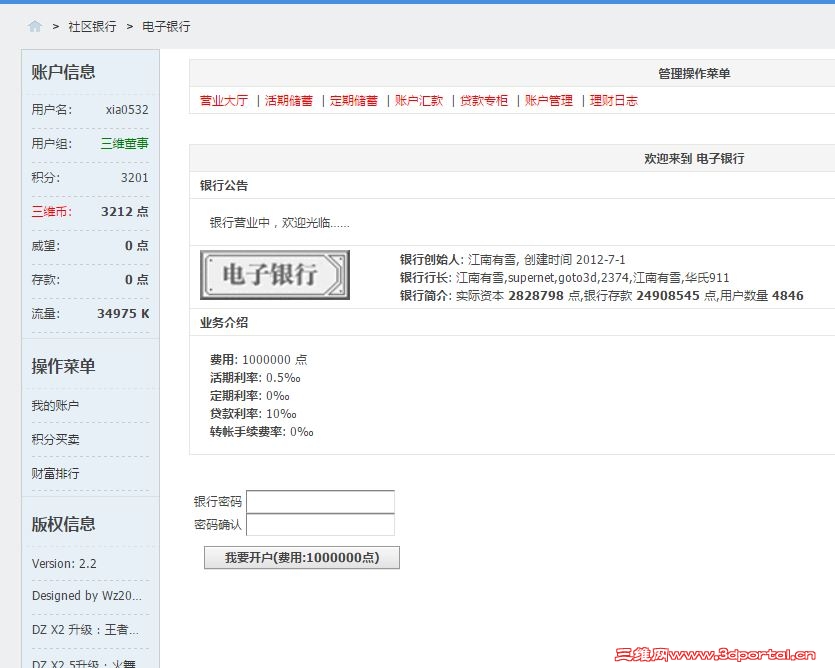Screen dimensions: 835x668
Task: Click the 存款 value 0 点
Action: click(137, 280)
